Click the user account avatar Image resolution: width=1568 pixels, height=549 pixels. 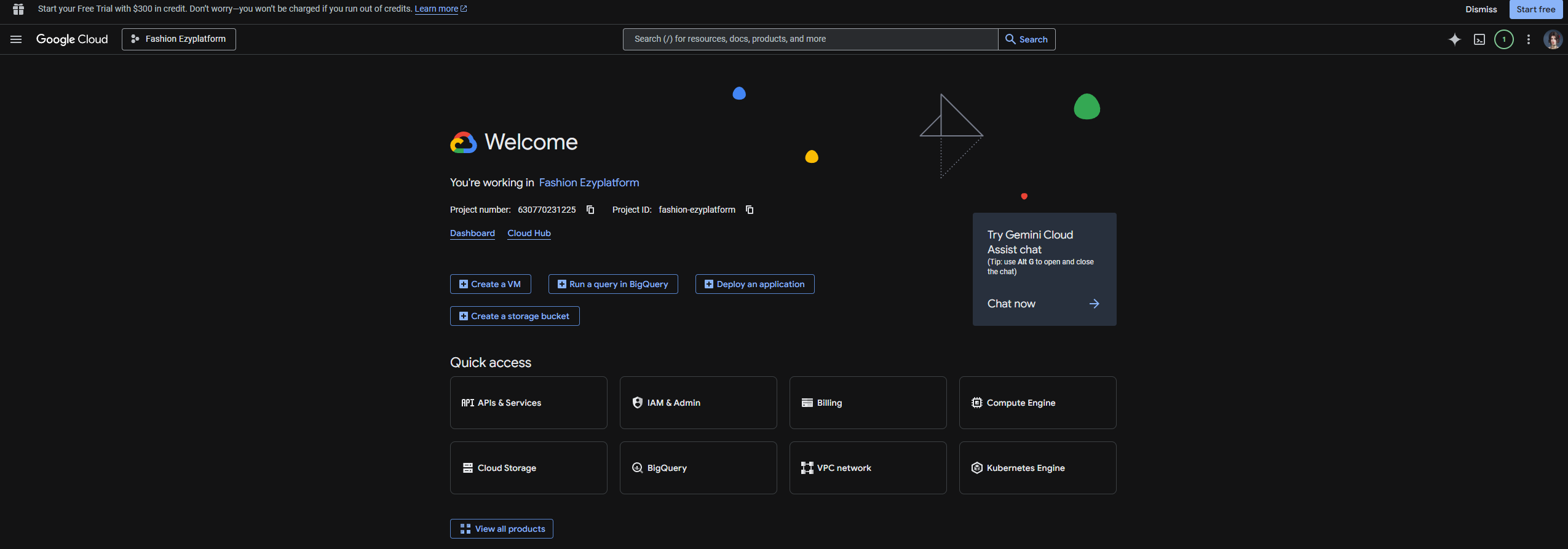[1553, 39]
